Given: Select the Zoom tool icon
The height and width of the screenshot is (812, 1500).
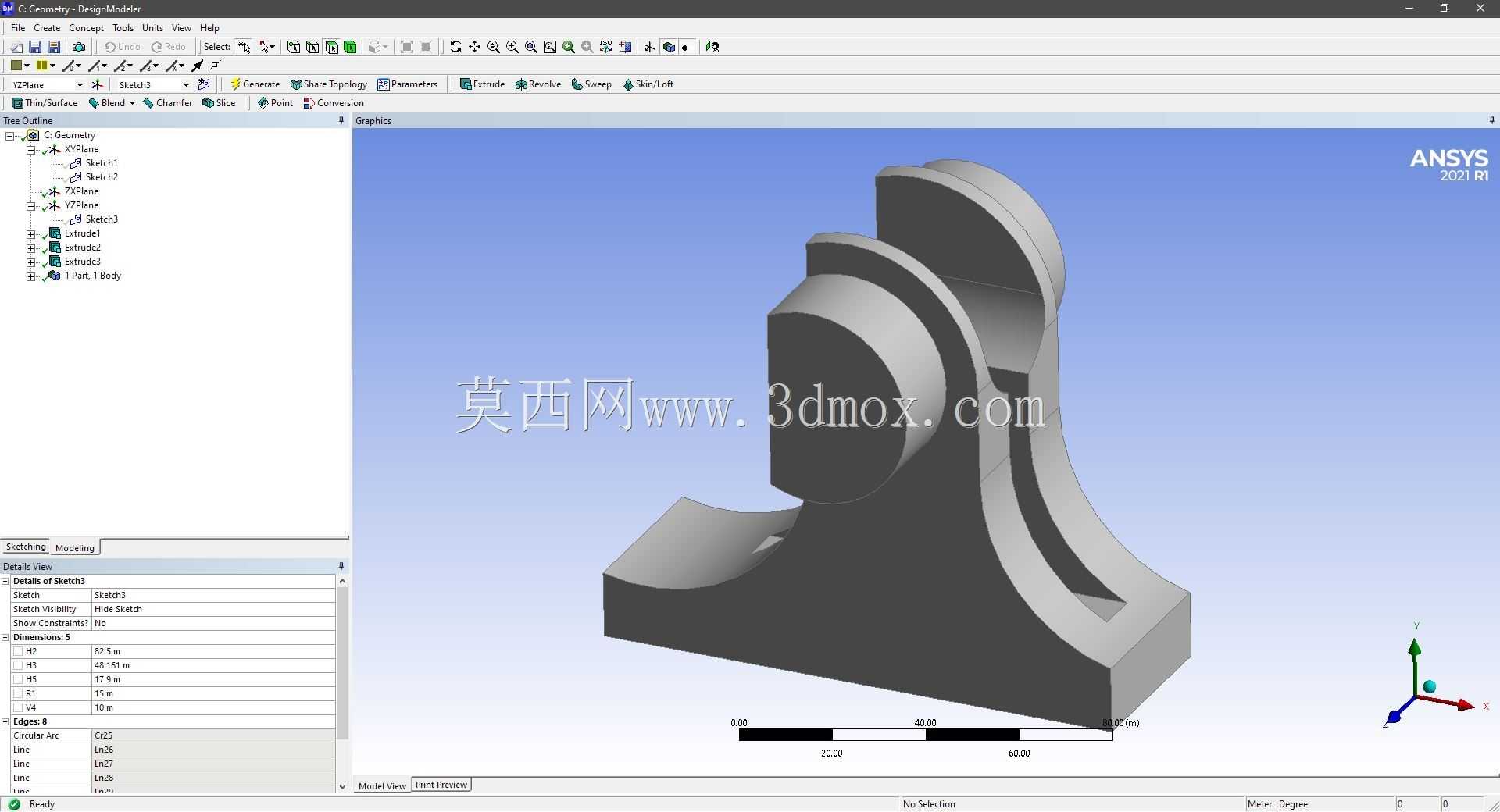Looking at the screenshot, I should pyautogui.click(x=494, y=47).
